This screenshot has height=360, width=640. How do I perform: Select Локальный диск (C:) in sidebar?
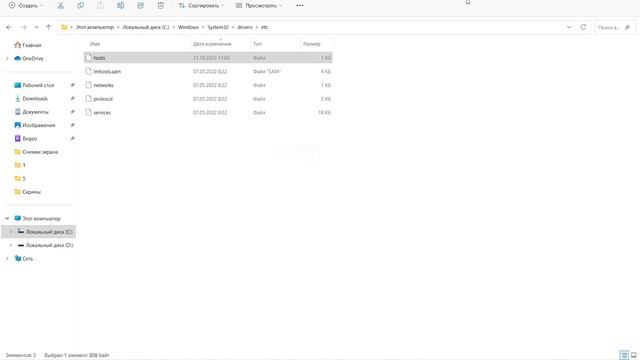(39, 232)
